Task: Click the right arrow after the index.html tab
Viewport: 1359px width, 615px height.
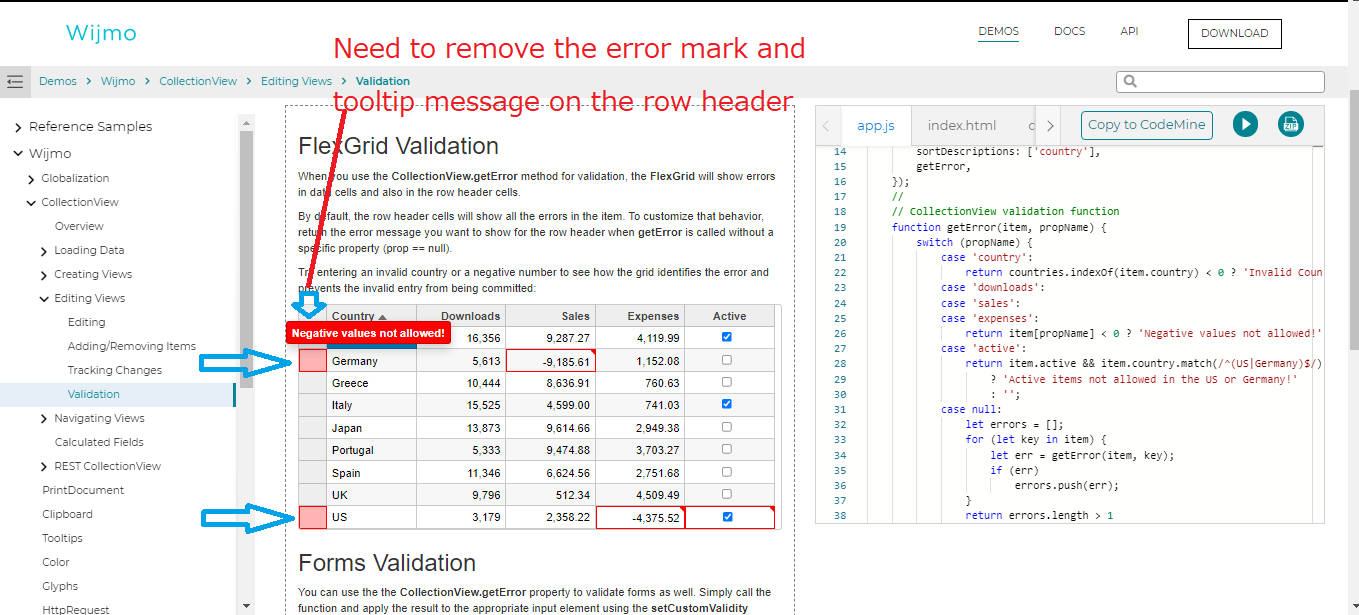Action: (1049, 126)
